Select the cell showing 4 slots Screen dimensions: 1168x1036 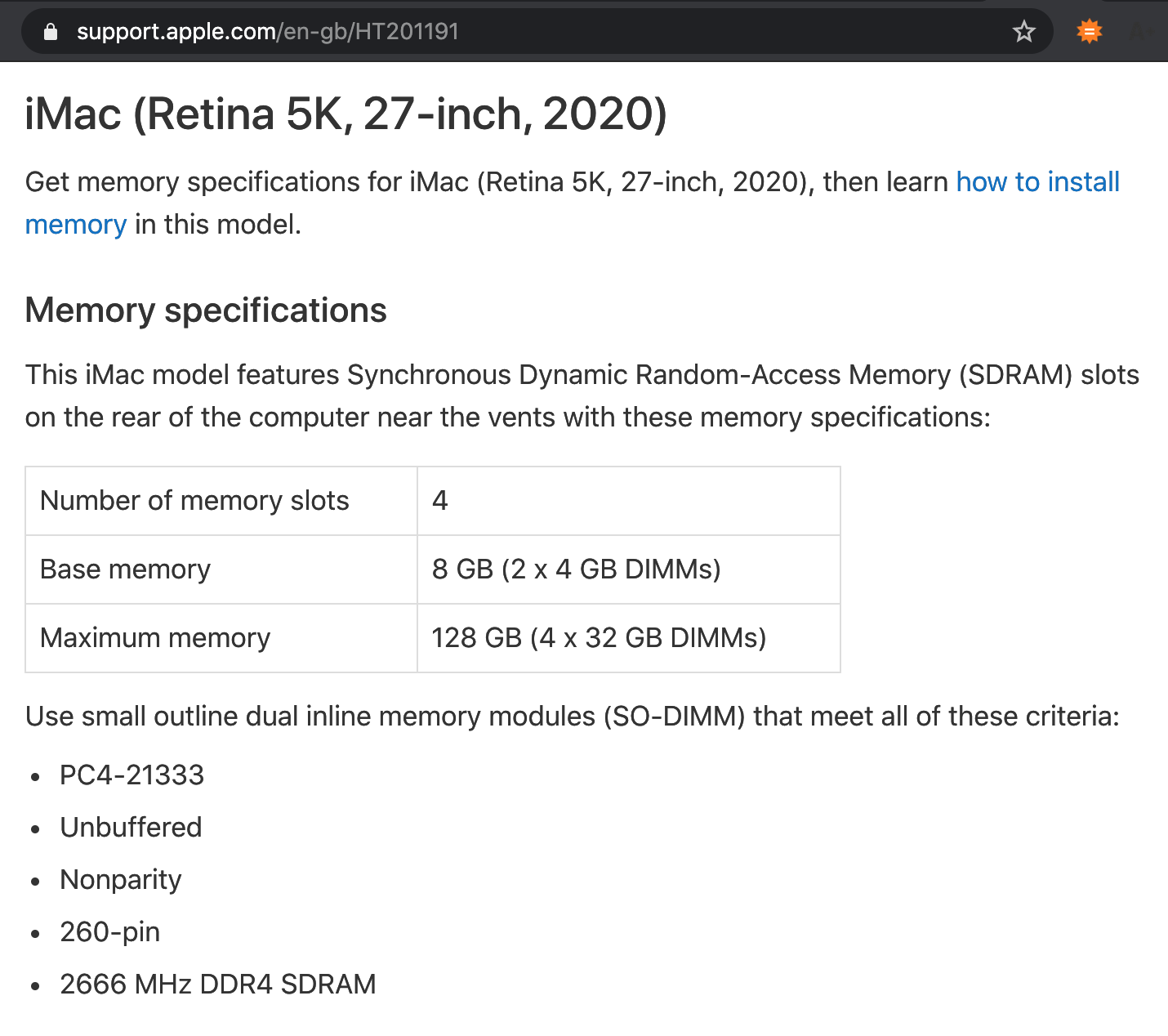(x=440, y=501)
